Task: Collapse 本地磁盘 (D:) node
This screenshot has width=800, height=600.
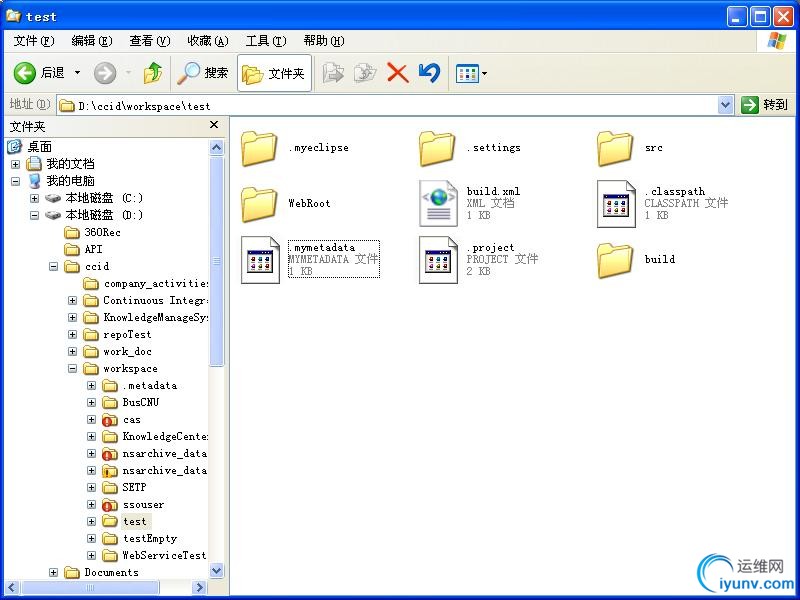Action: pyautogui.click(x=34, y=215)
